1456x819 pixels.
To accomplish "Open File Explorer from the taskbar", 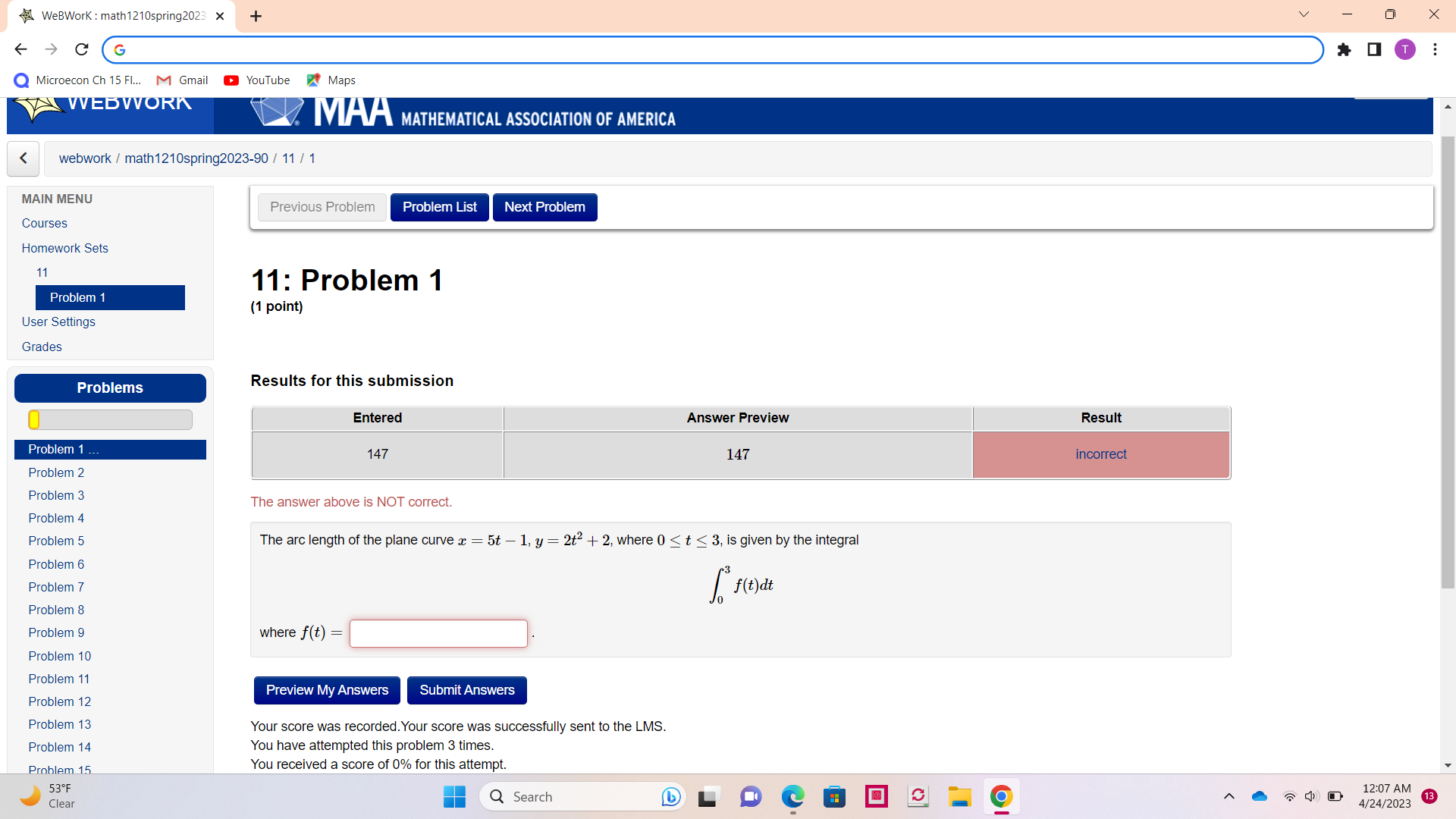I will tap(959, 796).
